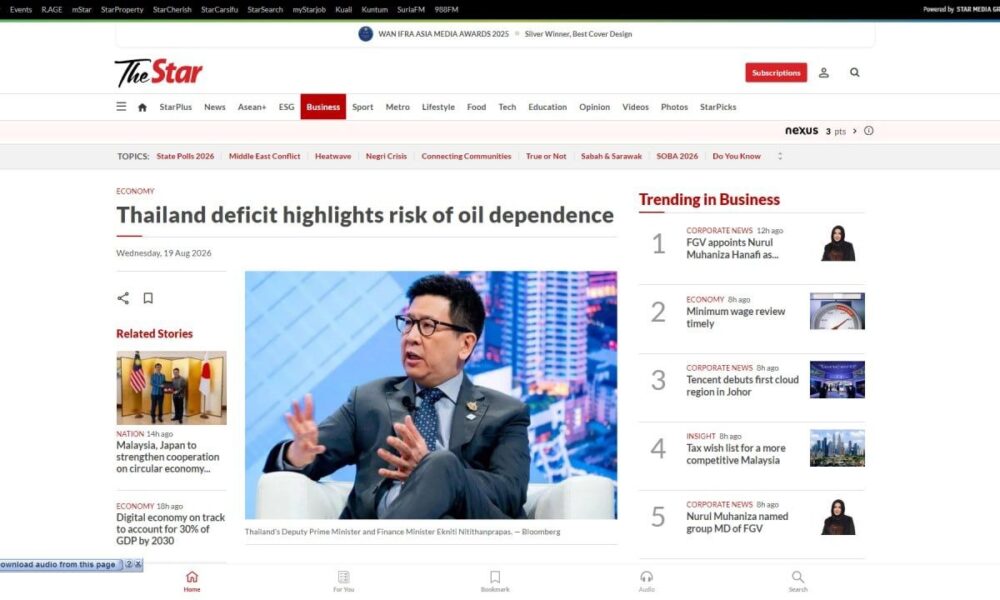This screenshot has width=1000, height=600.
Task: Open Audio in bottom bar
Action: tap(647, 581)
